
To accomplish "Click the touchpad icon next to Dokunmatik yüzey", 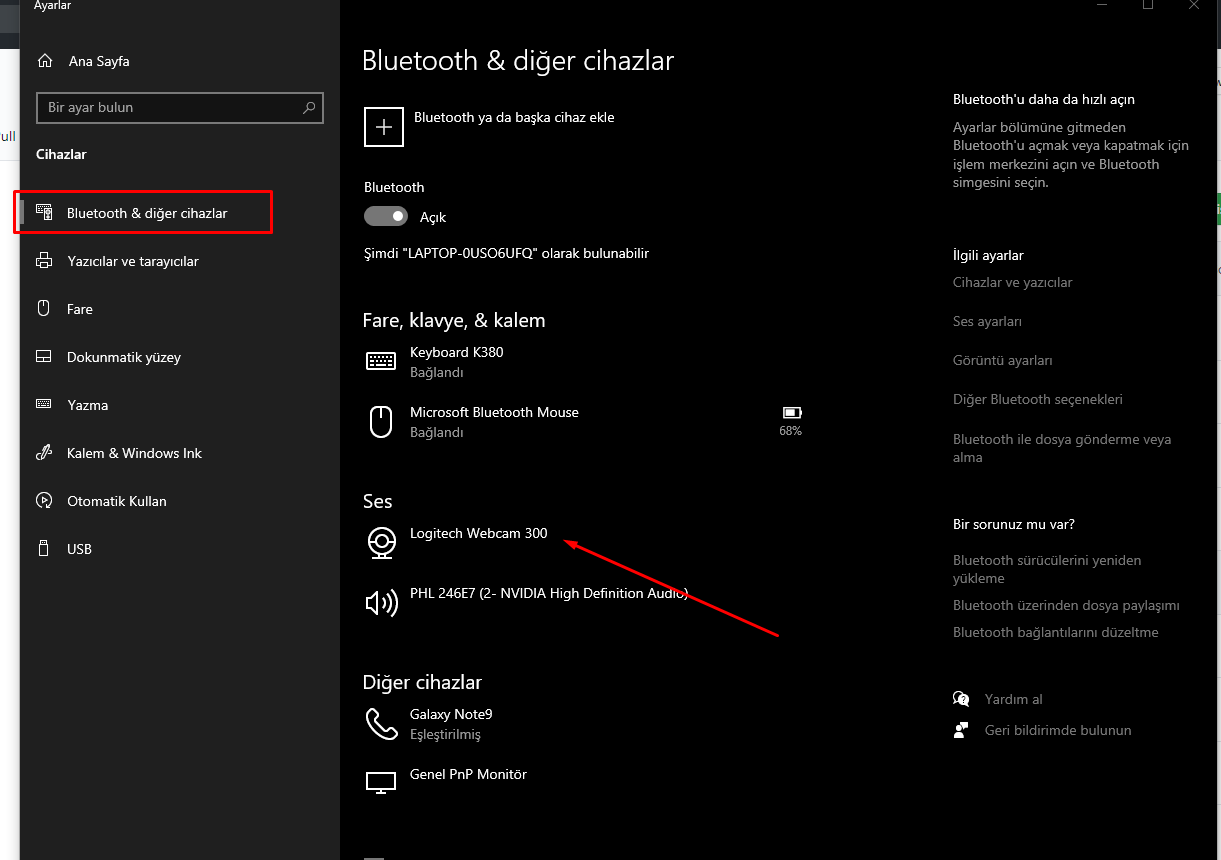I will tap(44, 357).
